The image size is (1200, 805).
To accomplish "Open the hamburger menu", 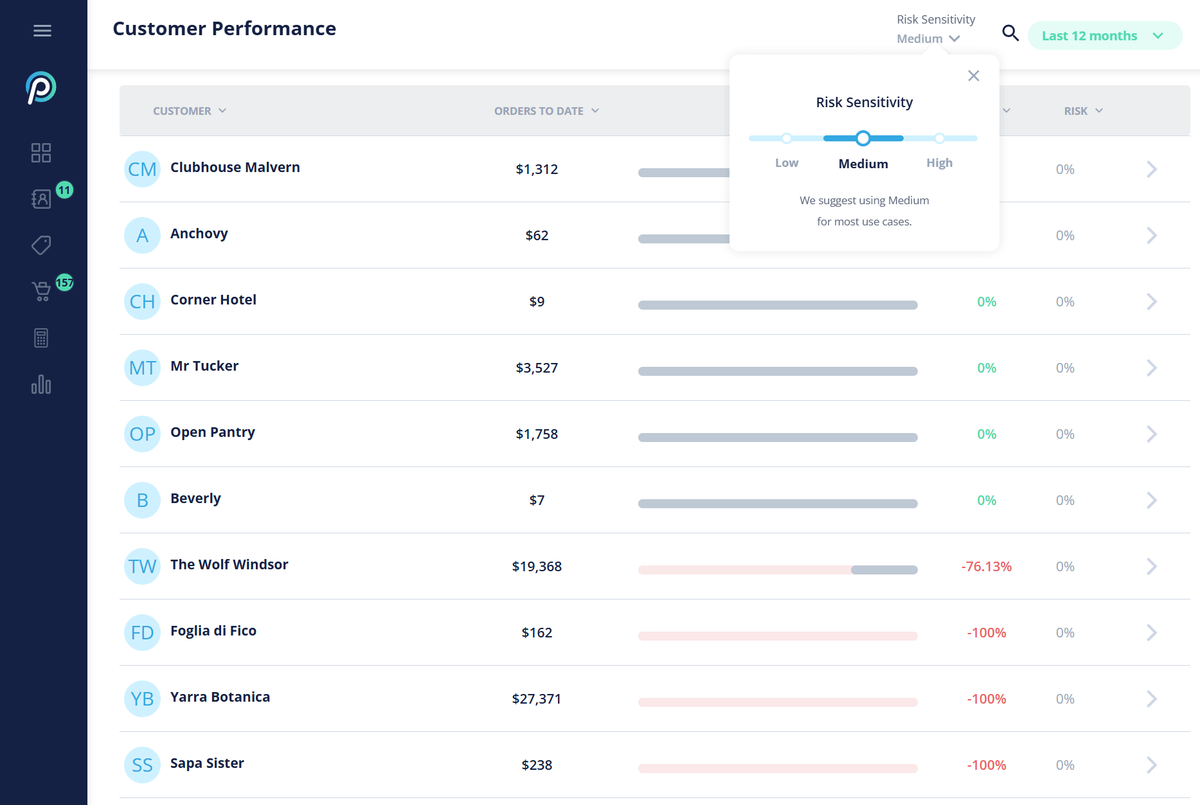I will point(42,31).
